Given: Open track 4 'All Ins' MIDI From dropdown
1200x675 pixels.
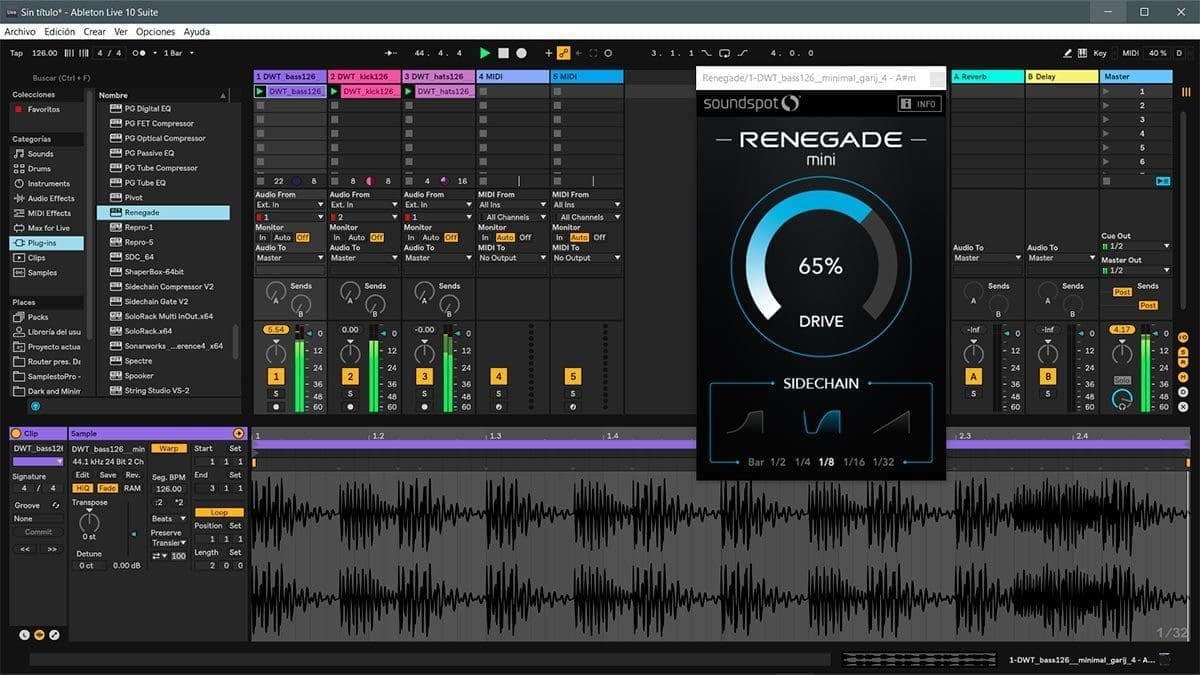Looking at the screenshot, I should click(x=512, y=205).
